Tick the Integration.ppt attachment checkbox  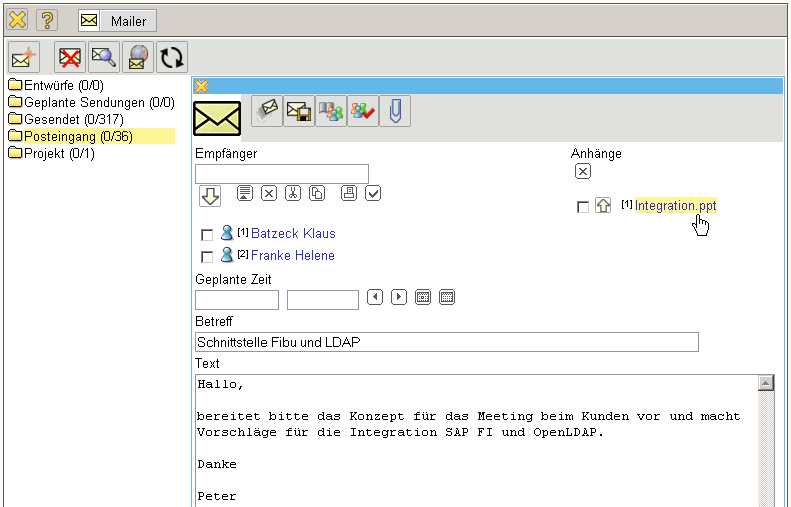583,207
